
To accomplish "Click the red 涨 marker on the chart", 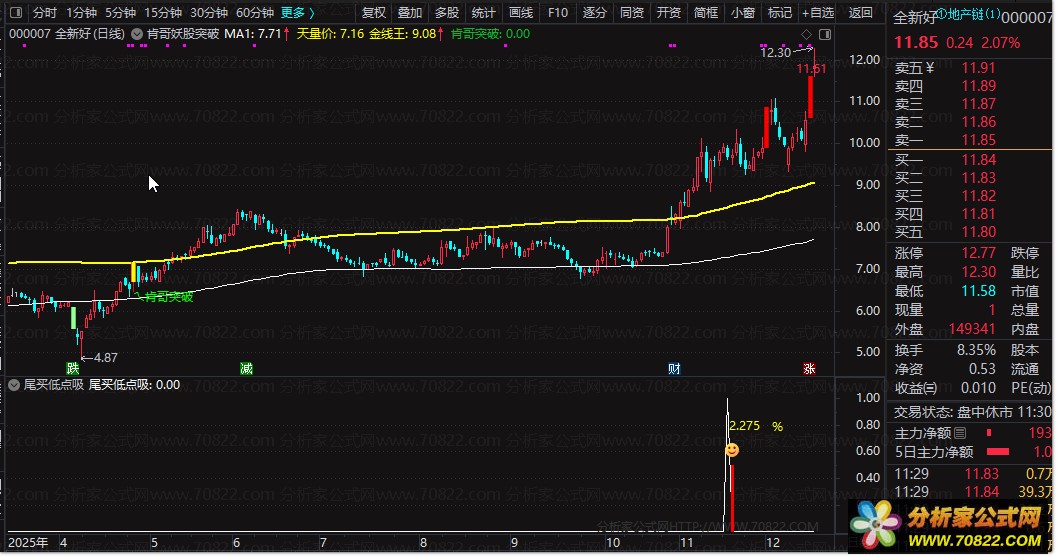I will coord(808,368).
